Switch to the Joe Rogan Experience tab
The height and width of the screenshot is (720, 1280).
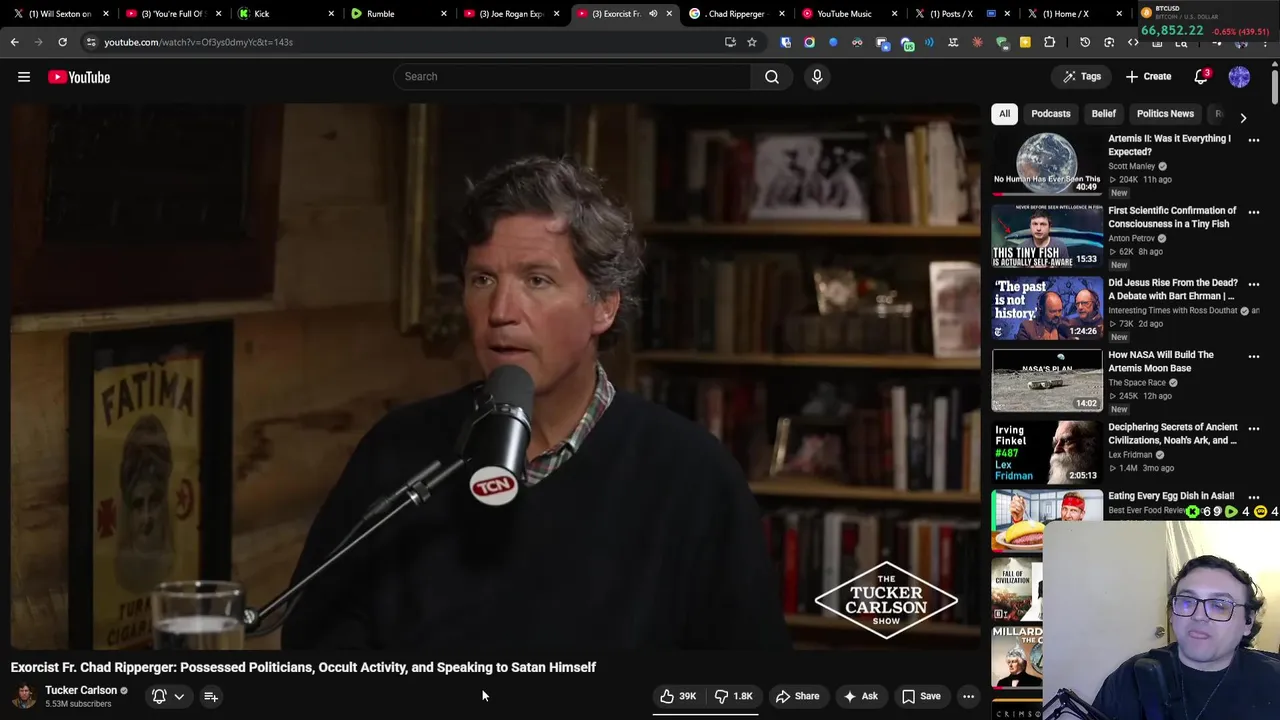(511, 14)
